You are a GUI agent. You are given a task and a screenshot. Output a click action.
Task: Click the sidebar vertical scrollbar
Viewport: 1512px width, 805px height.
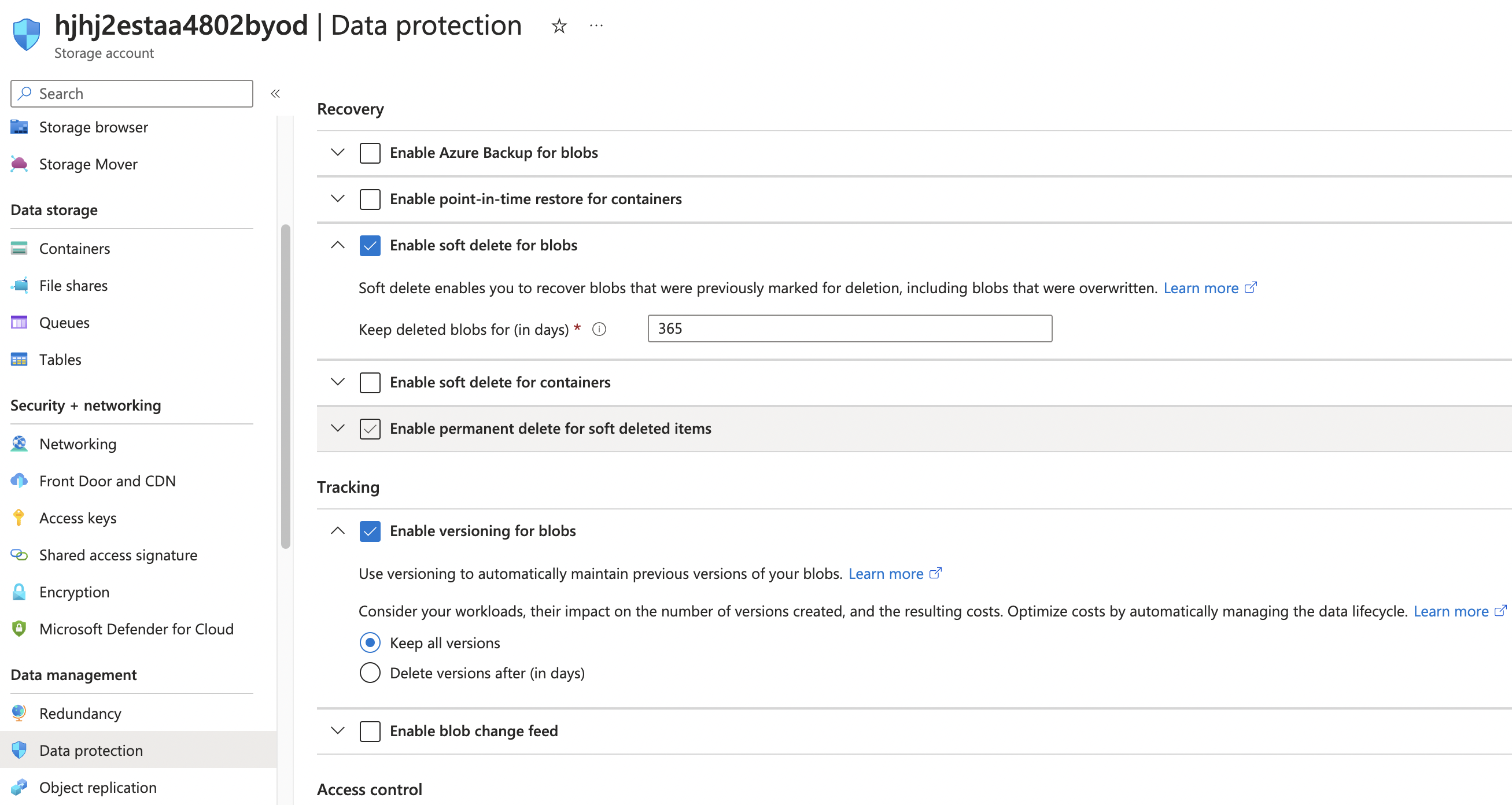tap(286, 387)
